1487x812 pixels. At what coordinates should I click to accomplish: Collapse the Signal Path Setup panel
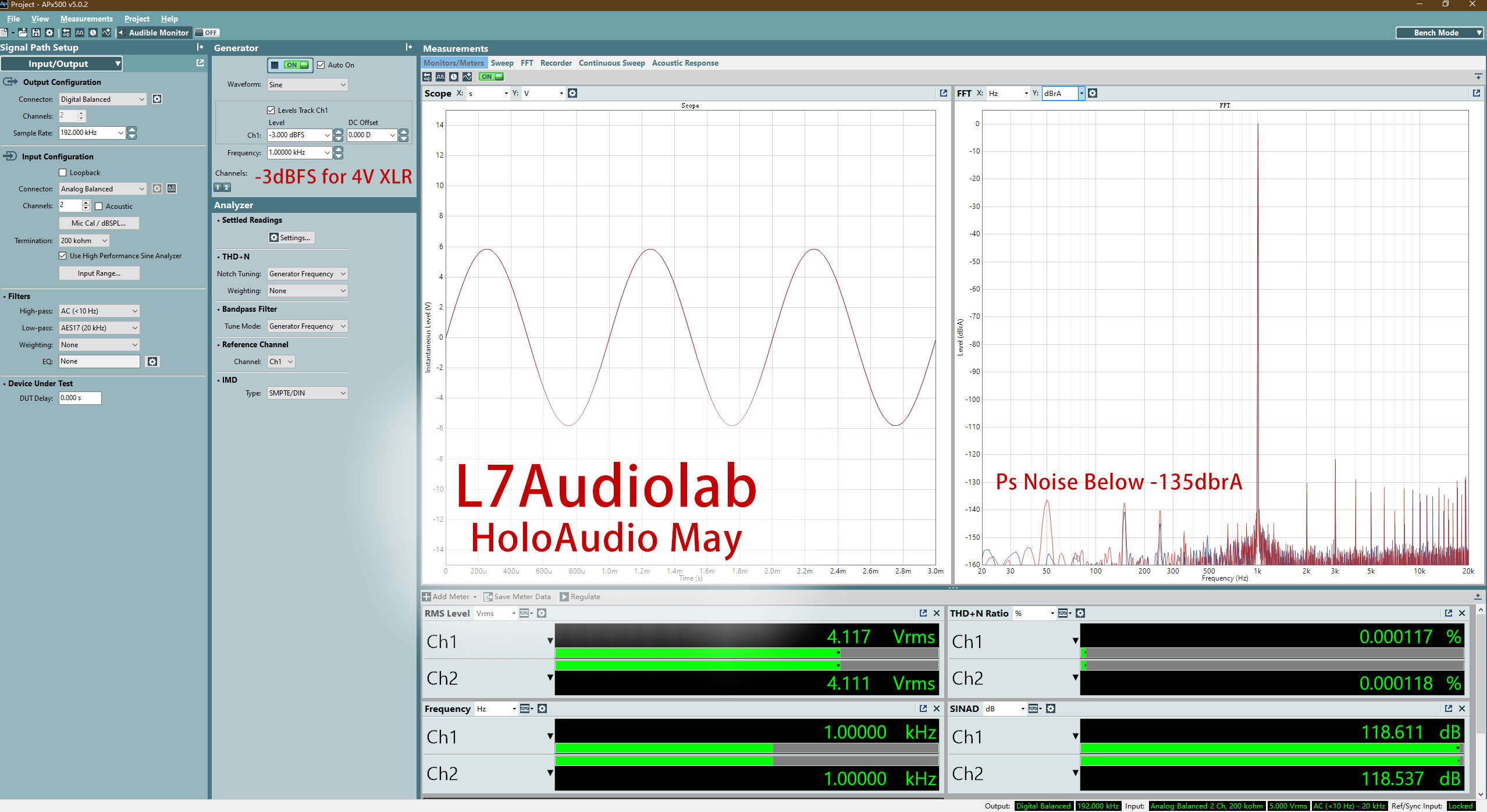(x=200, y=47)
